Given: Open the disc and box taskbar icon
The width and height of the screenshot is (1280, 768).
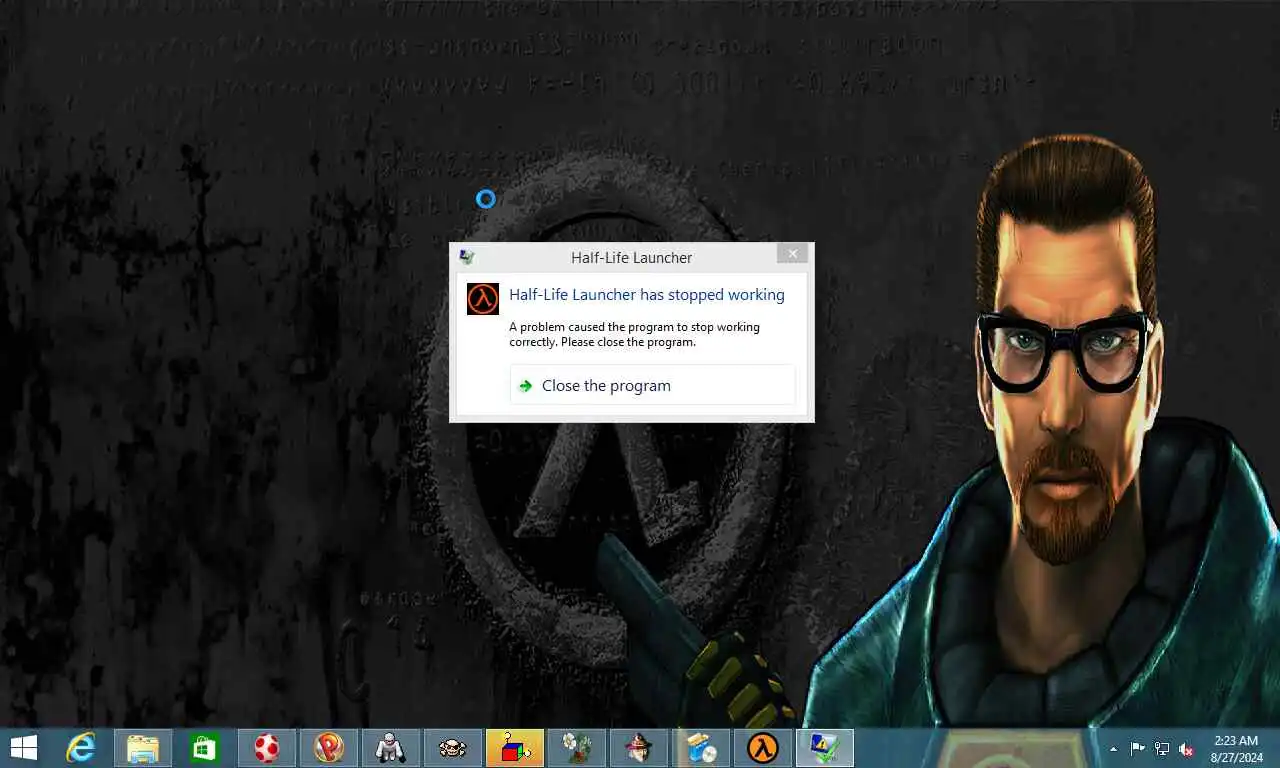Looking at the screenshot, I should click(701, 747).
